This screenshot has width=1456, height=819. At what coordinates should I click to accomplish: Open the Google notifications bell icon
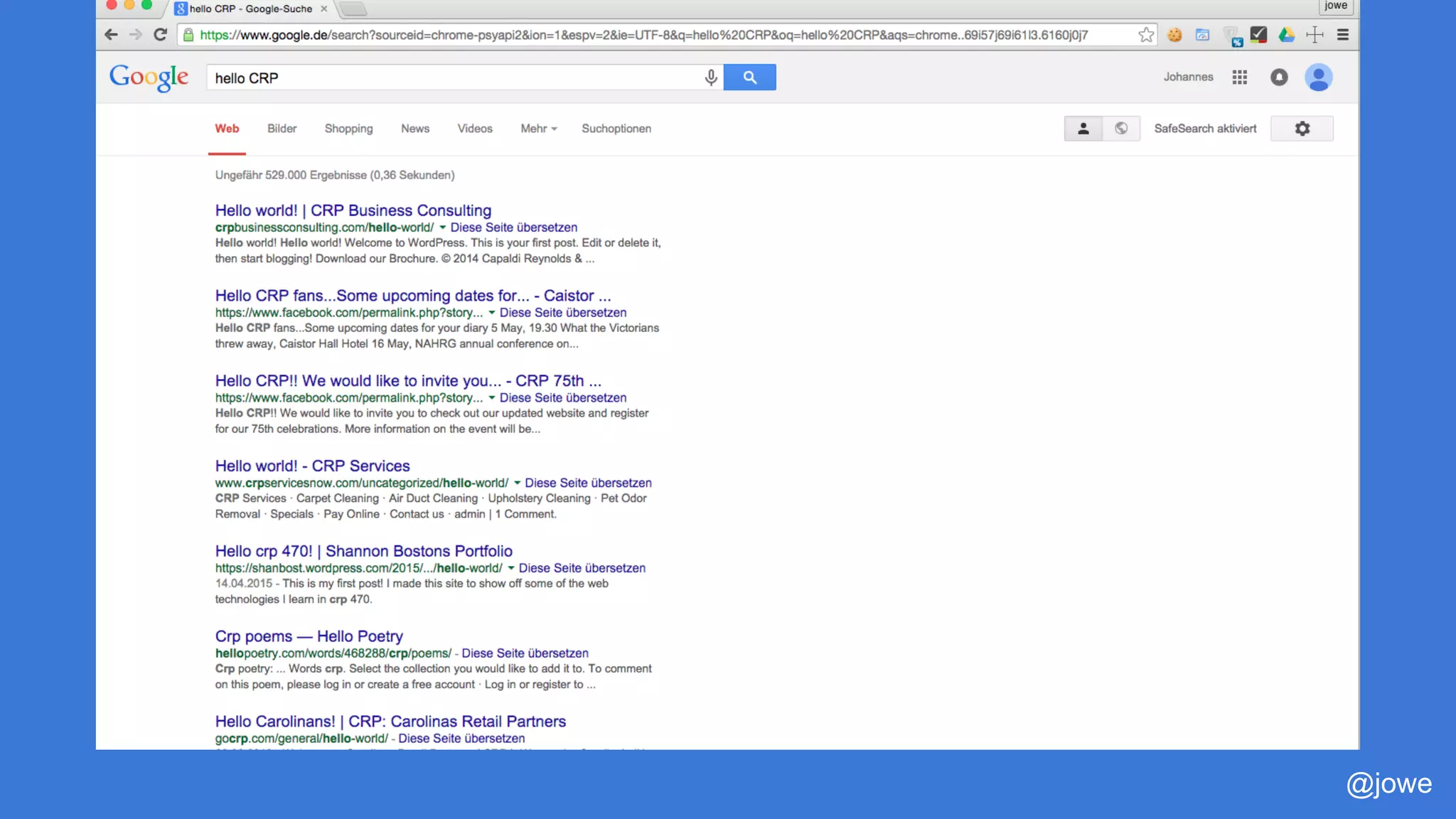[x=1278, y=77]
